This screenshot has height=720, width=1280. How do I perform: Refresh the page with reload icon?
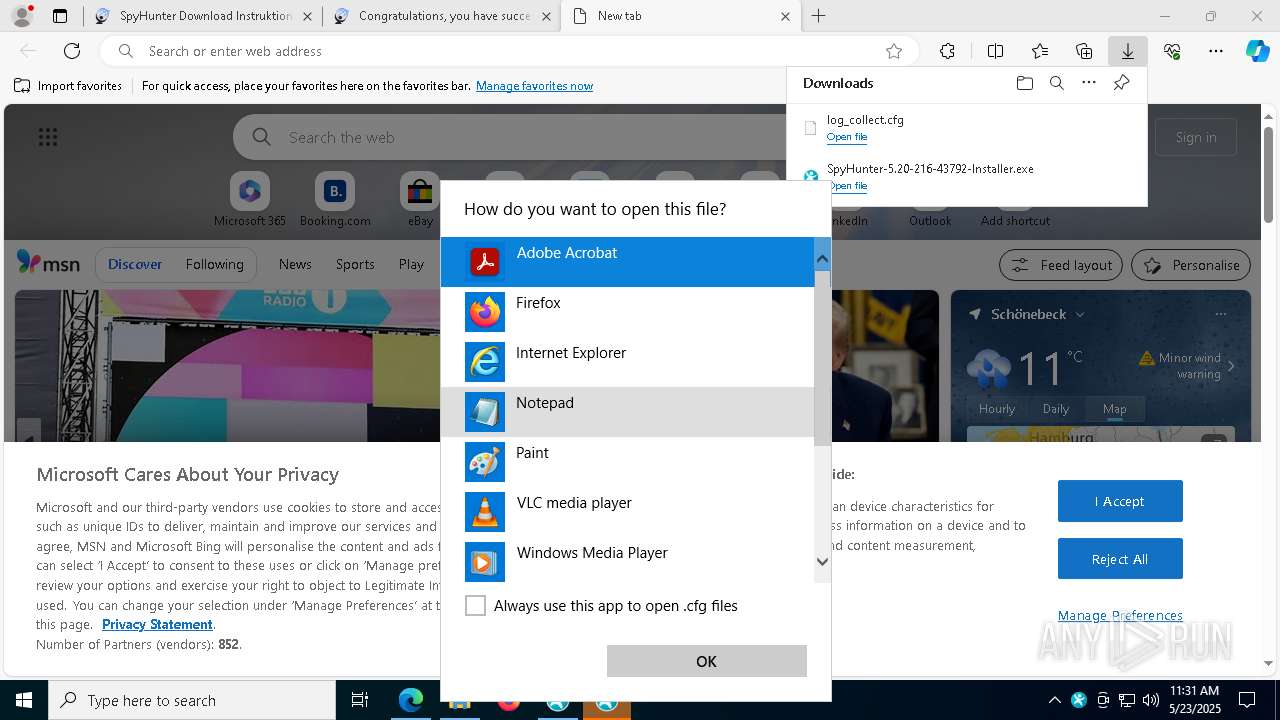click(x=72, y=51)
